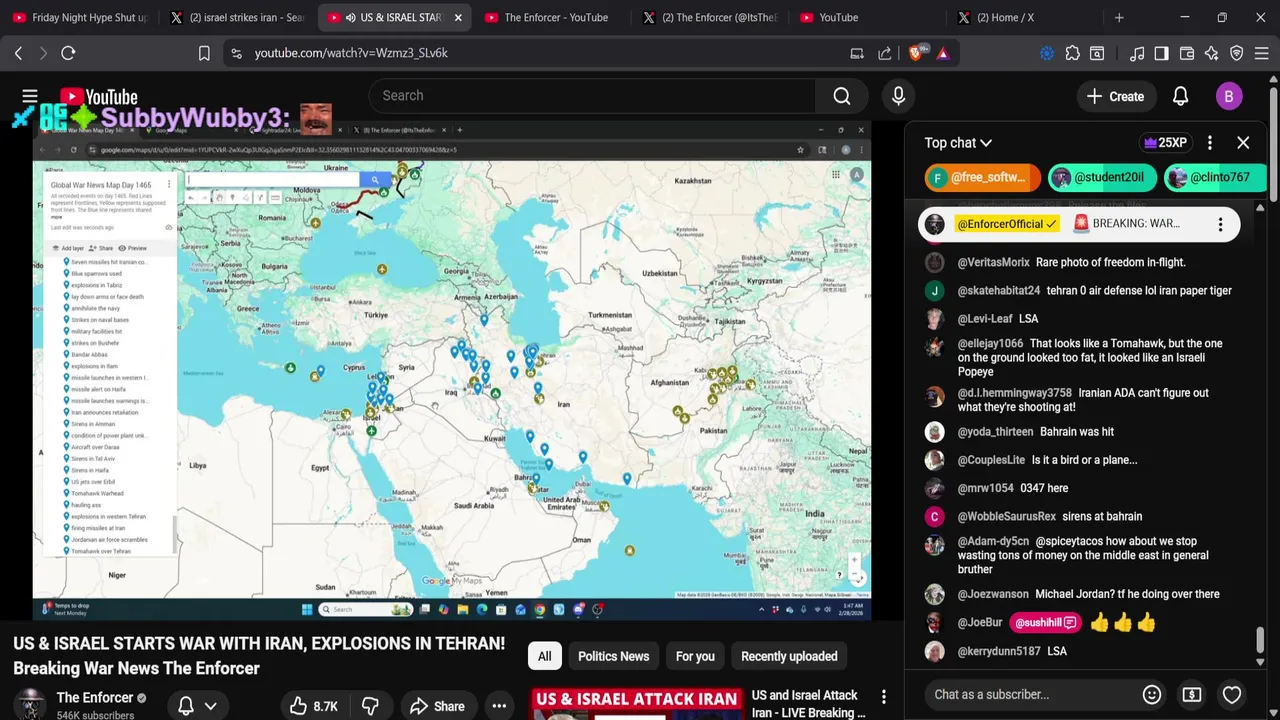Open Brave Rewards triangle icon
1280x720 pixels.
(943, 53)
